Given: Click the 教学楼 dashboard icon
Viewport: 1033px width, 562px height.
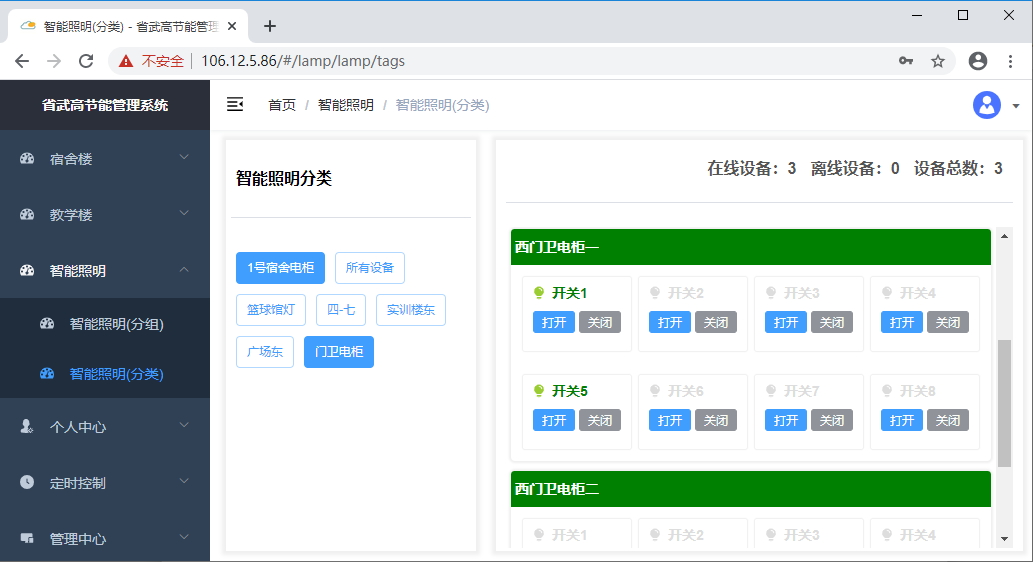Looking at the screenshot, I should click(27, 214).
